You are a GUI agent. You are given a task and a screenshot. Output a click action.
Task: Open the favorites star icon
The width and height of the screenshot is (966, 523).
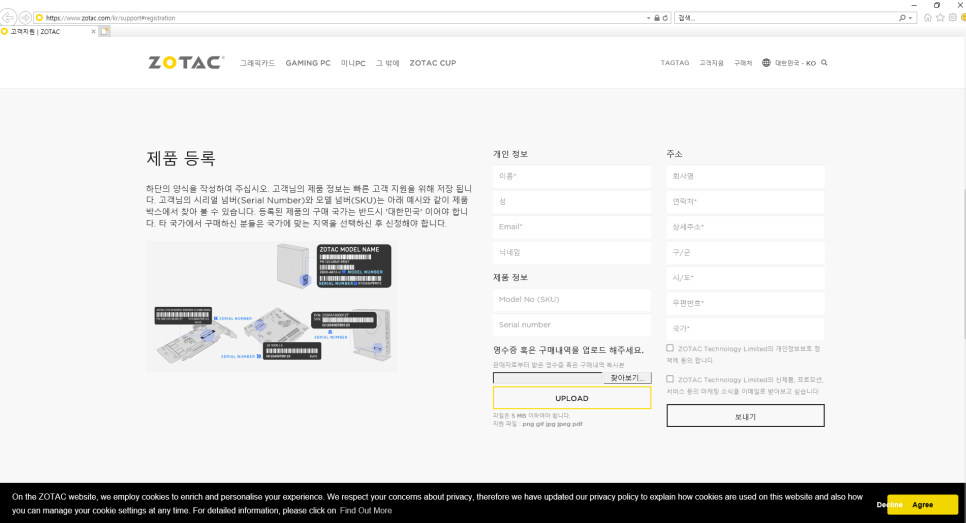pyautogui.click(x=940, y=18)
